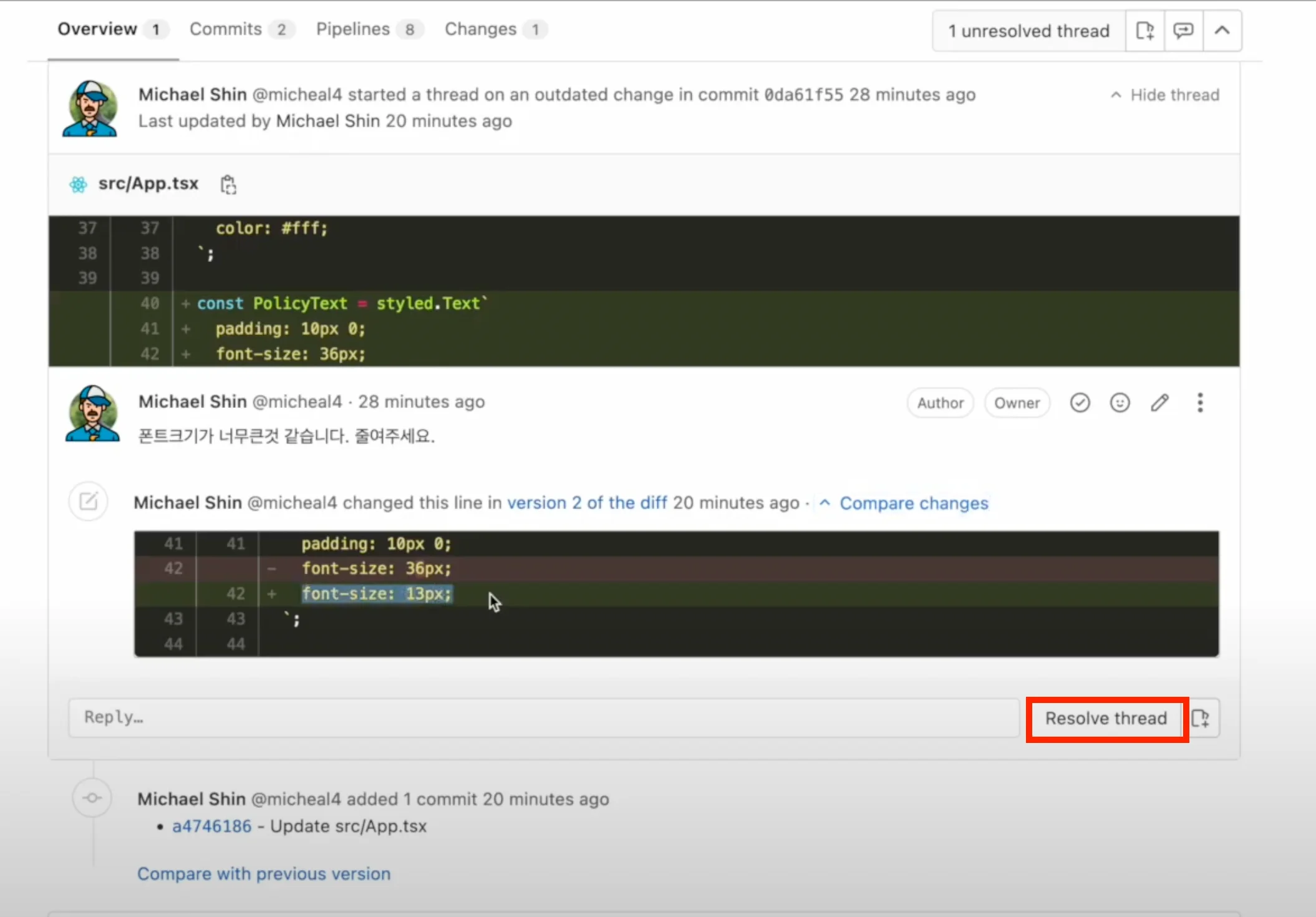Add an emoji reaction to the comment

[1120, 403]
